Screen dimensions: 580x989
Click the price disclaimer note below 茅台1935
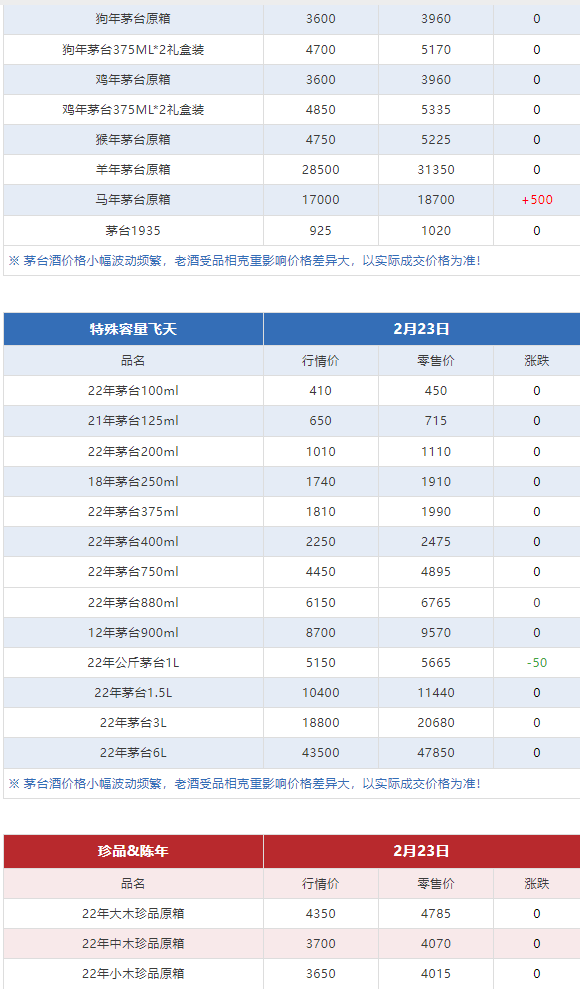tap(245, 261)
